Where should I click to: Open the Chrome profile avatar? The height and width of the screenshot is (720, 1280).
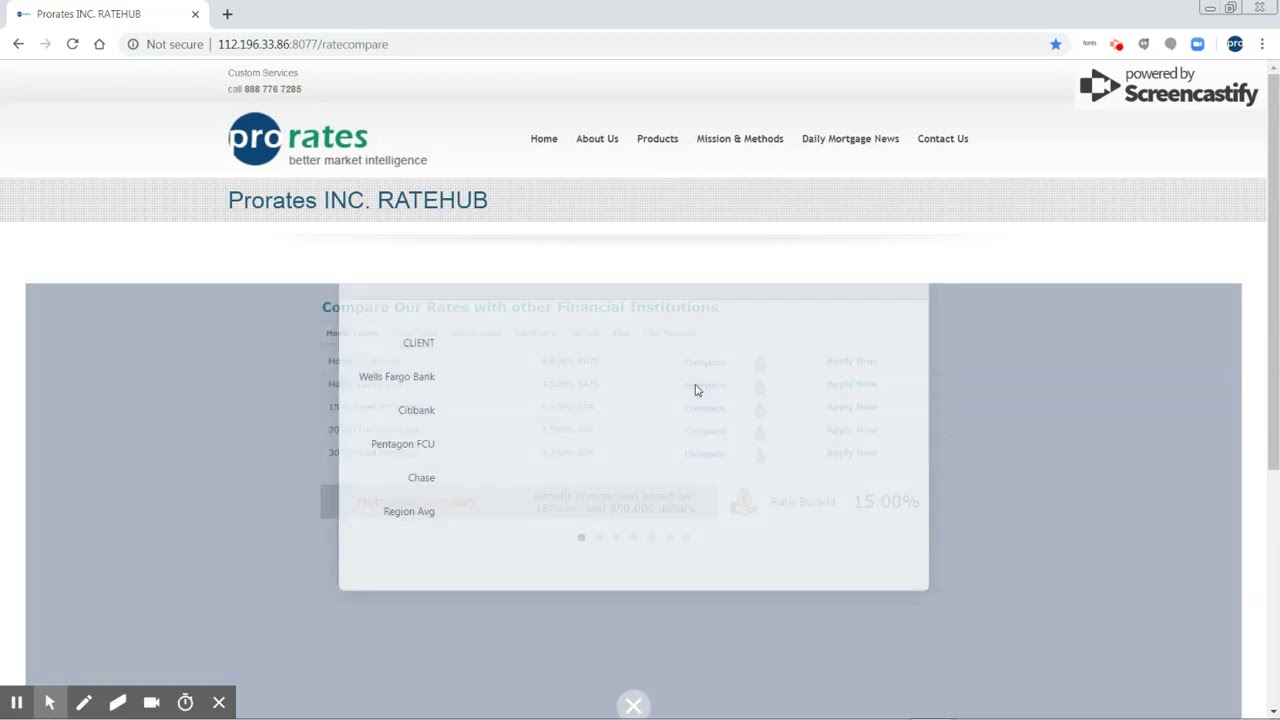[x=1235, y=44]
